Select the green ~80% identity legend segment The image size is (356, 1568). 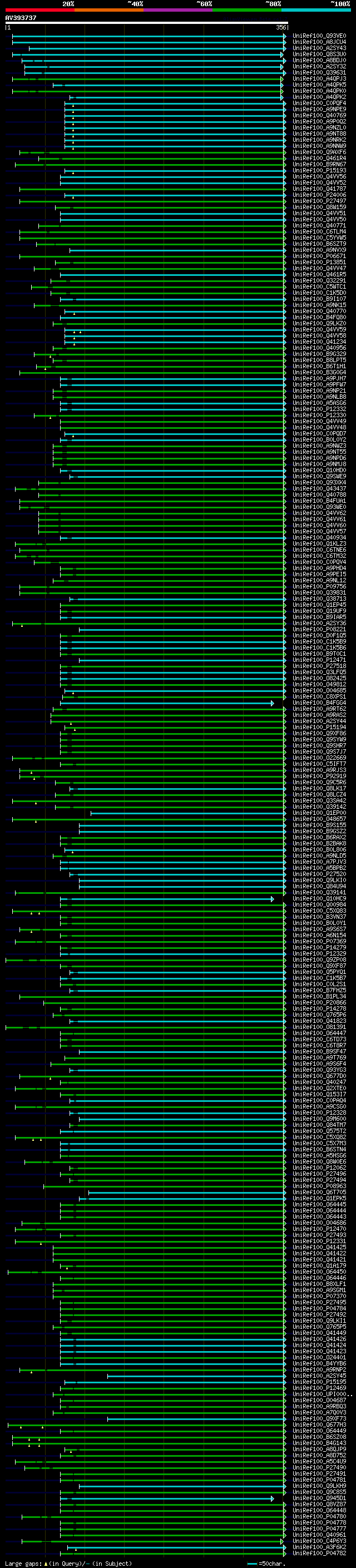pyautogui.click(x=247, y=10)
